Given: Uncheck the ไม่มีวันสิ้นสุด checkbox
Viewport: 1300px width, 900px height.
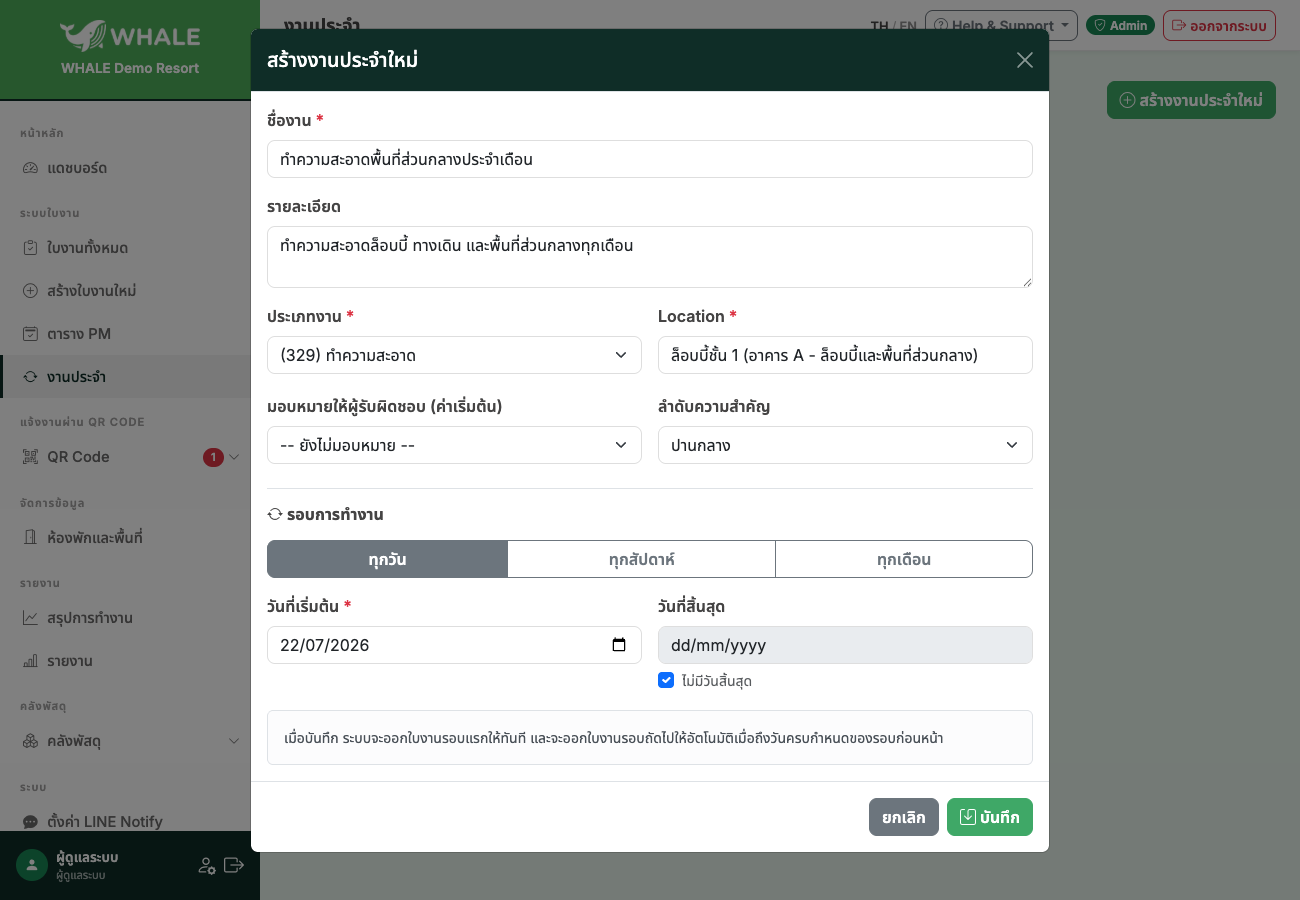Looking at the screenshot, I should [666, 680].
